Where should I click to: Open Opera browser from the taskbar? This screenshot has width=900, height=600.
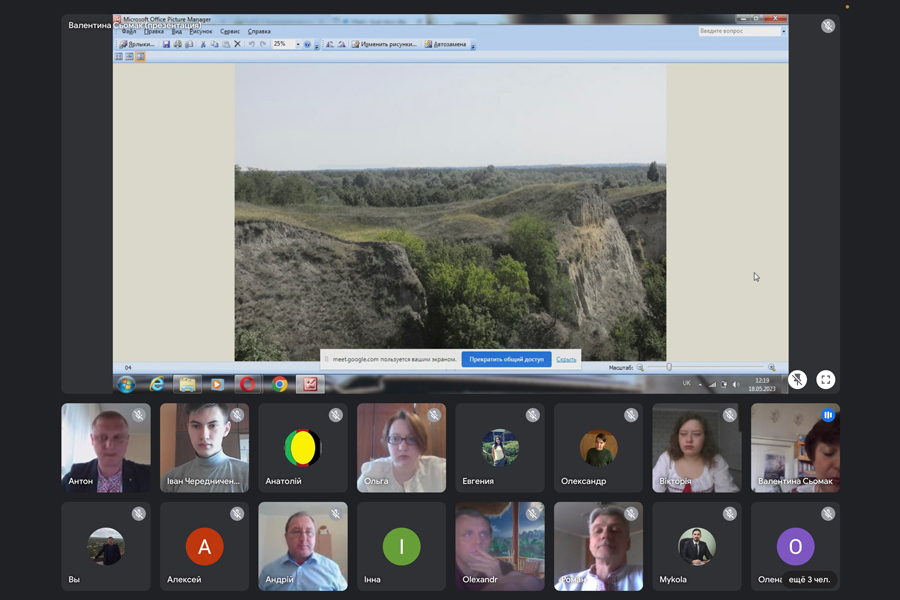tap(248, 384)
